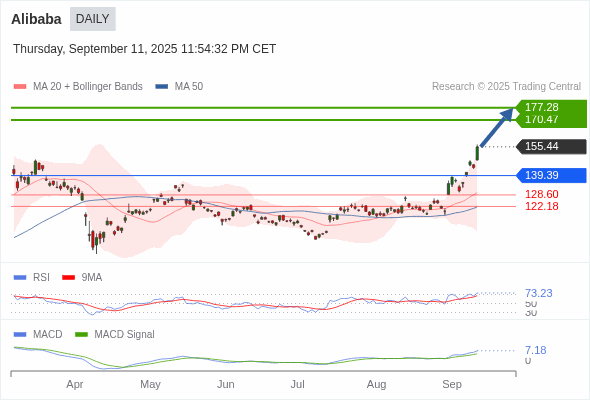590x400 pixels.
Task: Click the 122.18 red support value
Action: [x=541, y=206]
